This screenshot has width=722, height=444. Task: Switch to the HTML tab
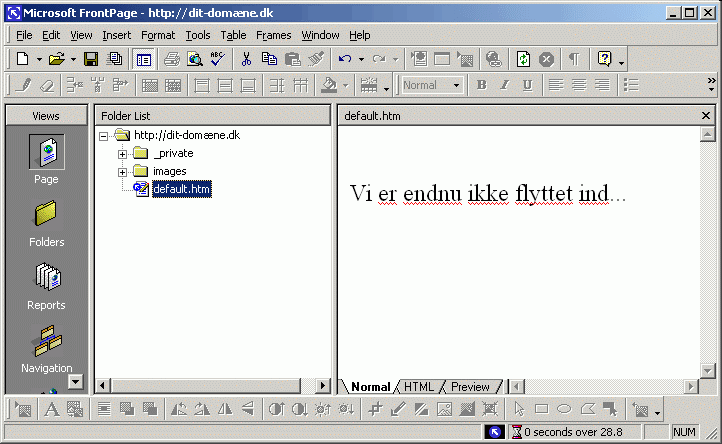(419, 387)
